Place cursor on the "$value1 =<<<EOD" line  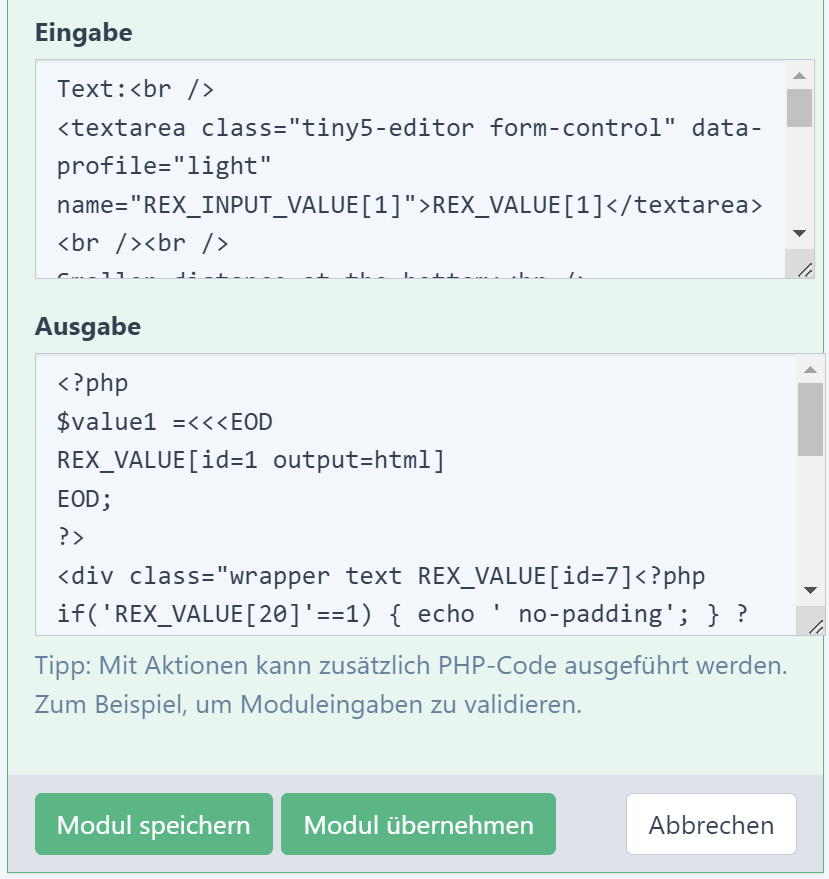pyautogui.click(x=165, y=422)
